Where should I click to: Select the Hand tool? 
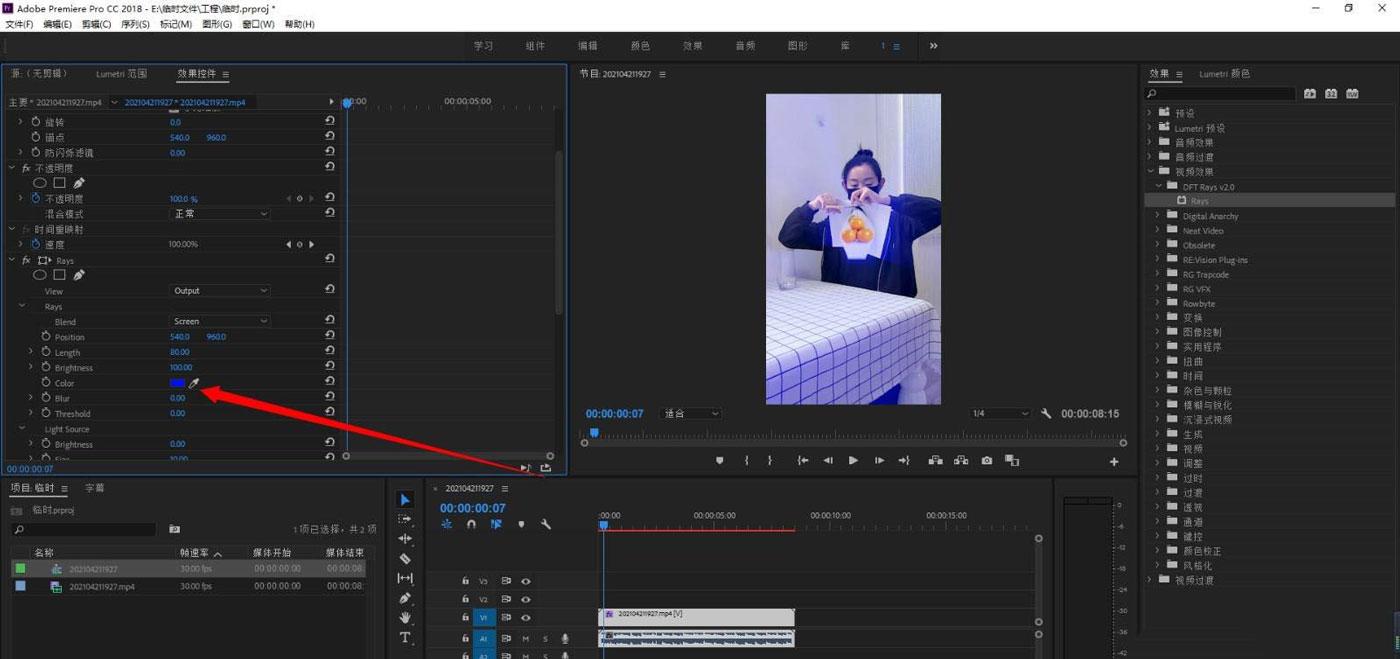tap(405, 618)
